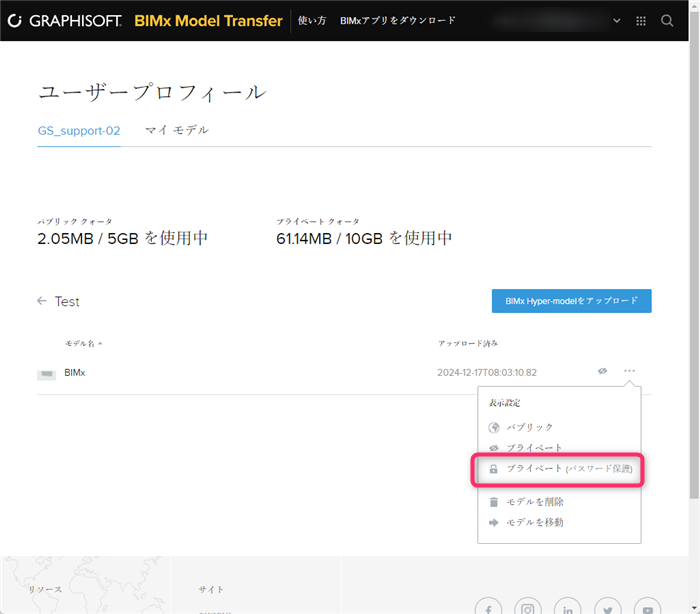Choose モデルを削除 from the menu
This screenshot has width=700, height=614.
526,502
